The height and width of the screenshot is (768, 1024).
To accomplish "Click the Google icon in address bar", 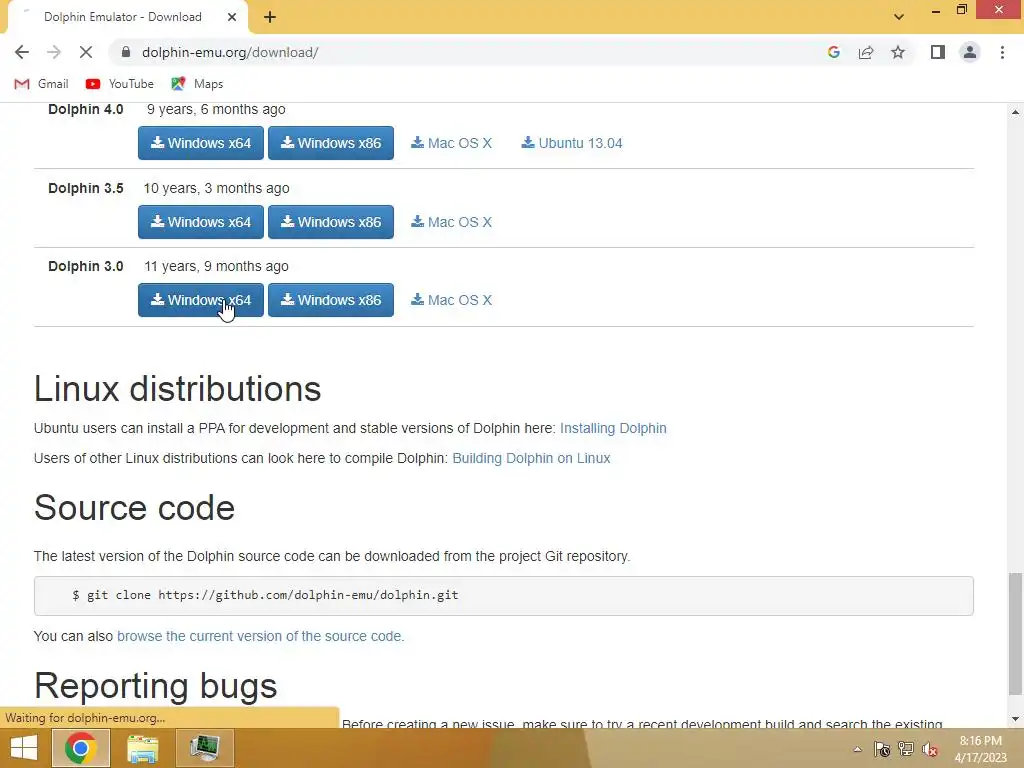I will [x=833, y=52].
